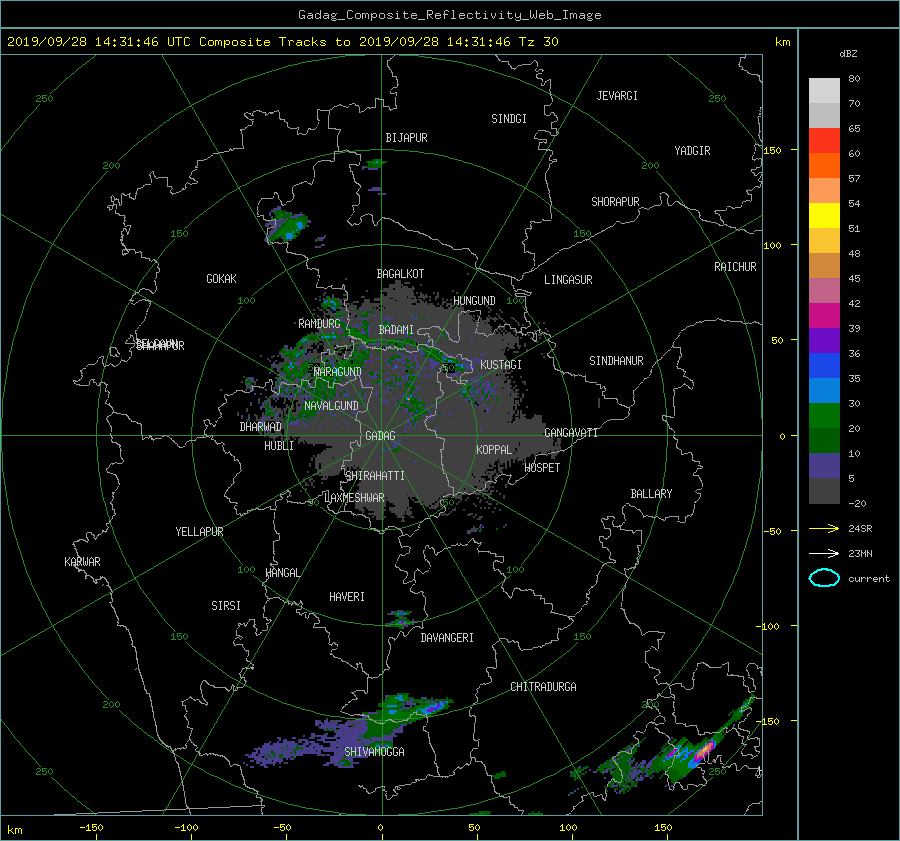Click the SHIVAMOGGA city label
900x841 pixels.
click(x=374, y=751)
